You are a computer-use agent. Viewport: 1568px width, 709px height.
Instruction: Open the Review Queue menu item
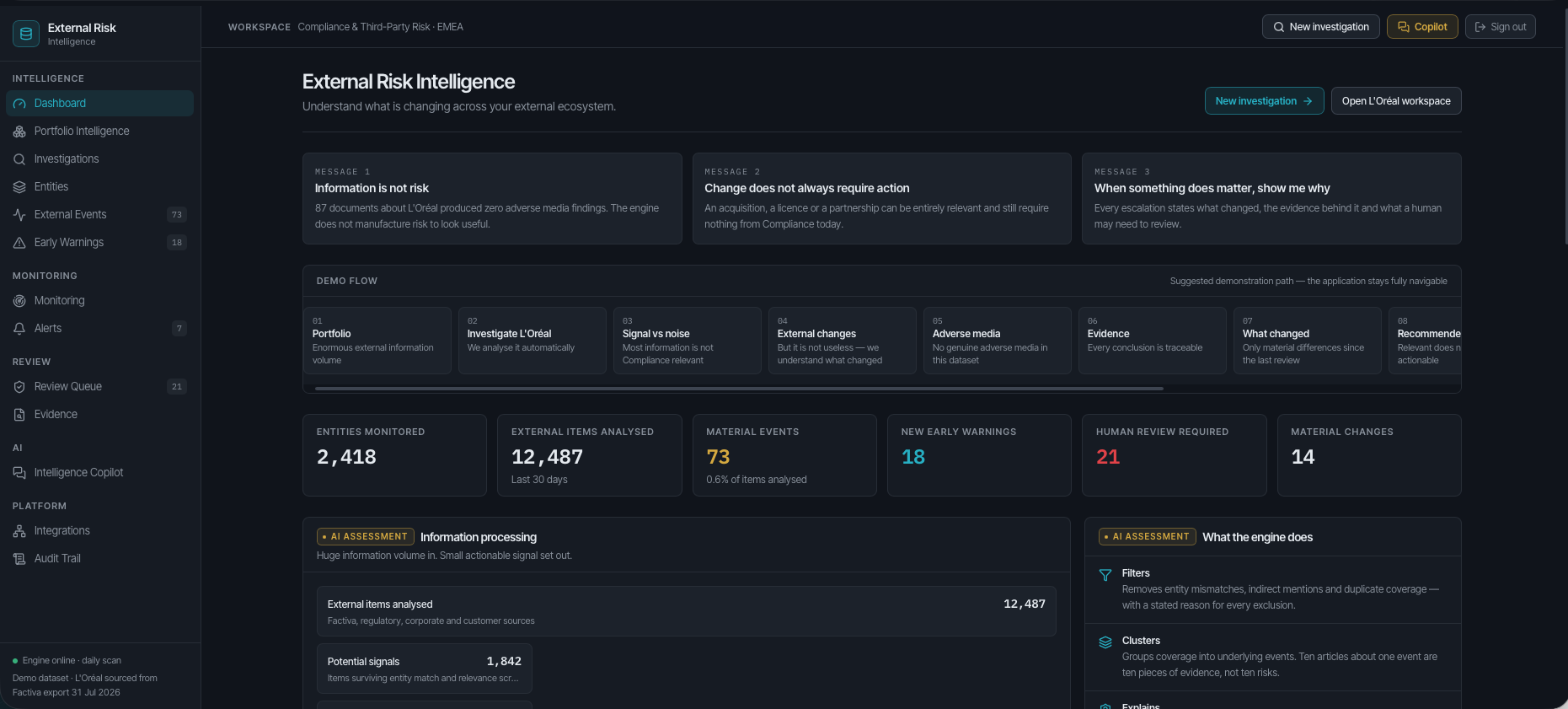point(99,387)
